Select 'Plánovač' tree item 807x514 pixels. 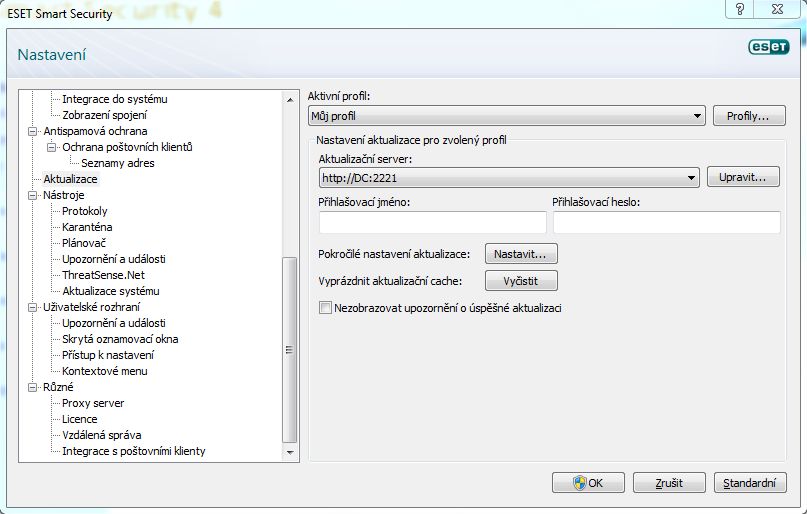tap(83, 243)
